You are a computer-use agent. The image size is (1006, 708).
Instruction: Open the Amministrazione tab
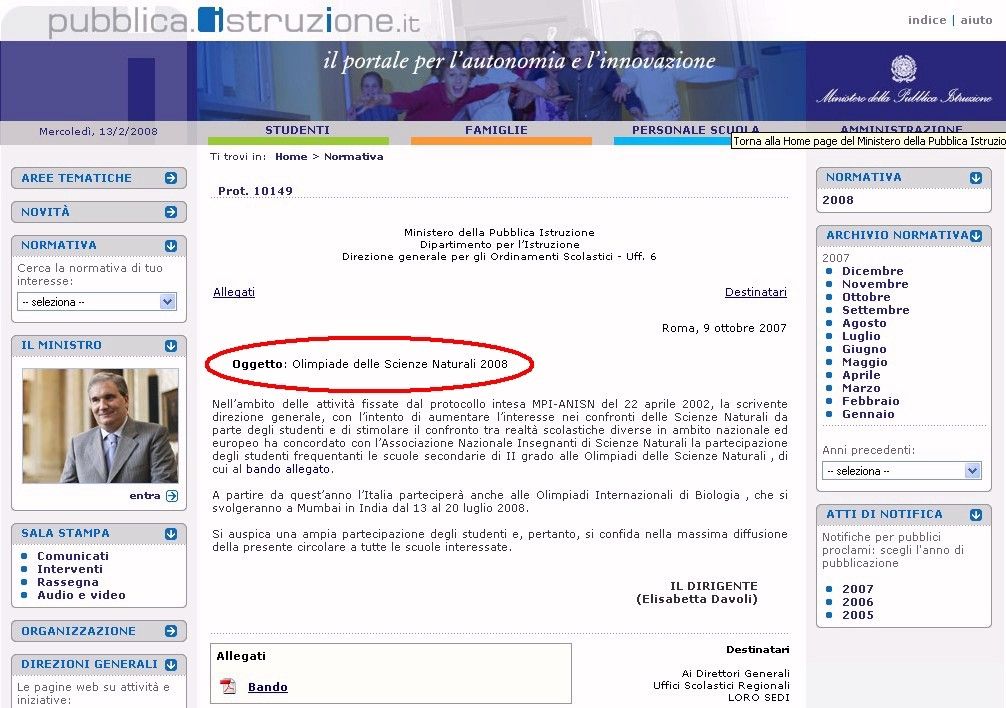901,129
